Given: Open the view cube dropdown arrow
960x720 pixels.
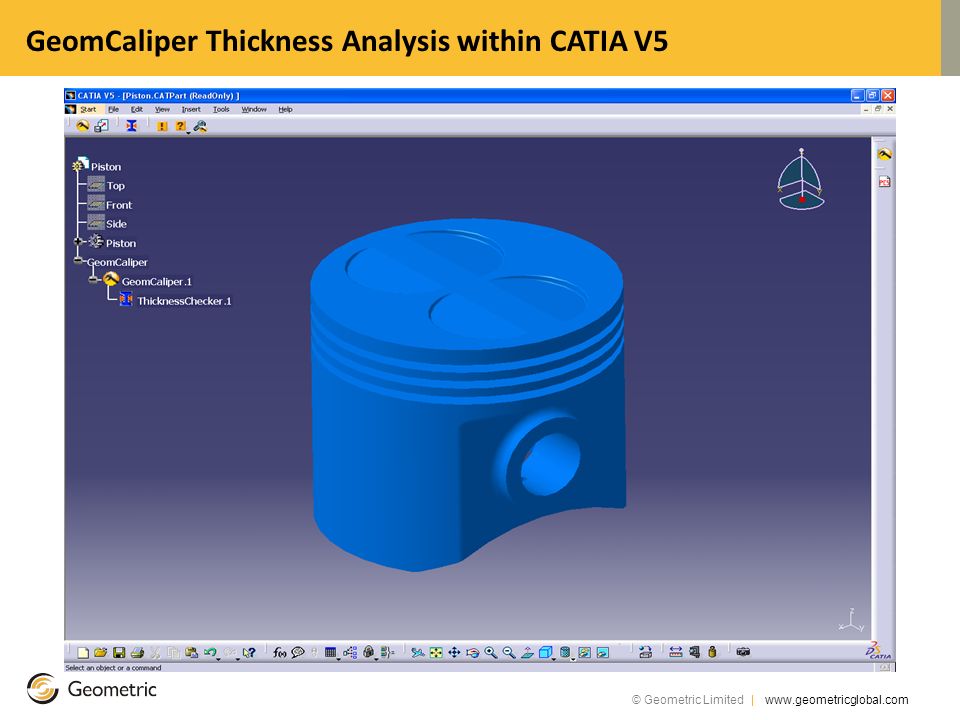Looking at the screenshot, I should click(553, 659).
